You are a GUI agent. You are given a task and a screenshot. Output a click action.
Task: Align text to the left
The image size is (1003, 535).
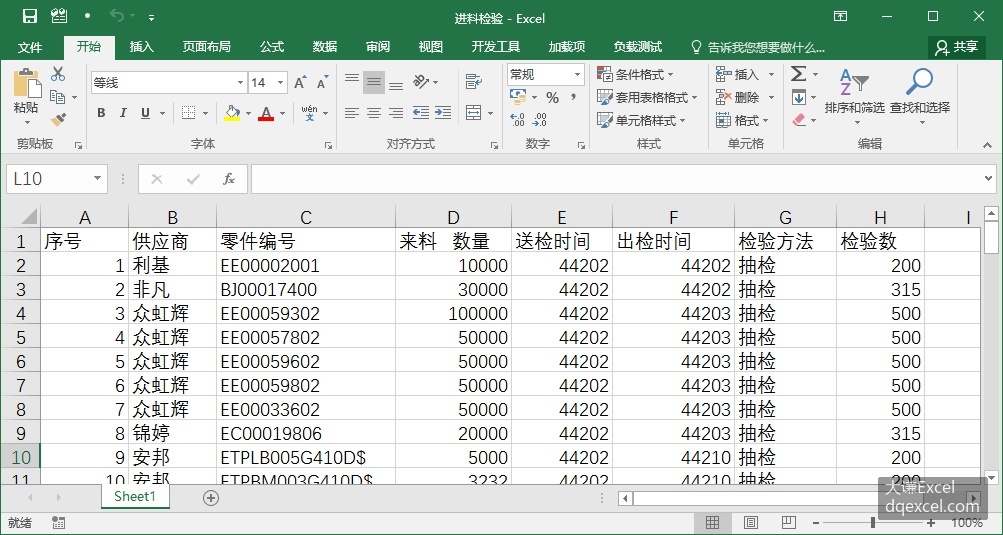[352, 113]
